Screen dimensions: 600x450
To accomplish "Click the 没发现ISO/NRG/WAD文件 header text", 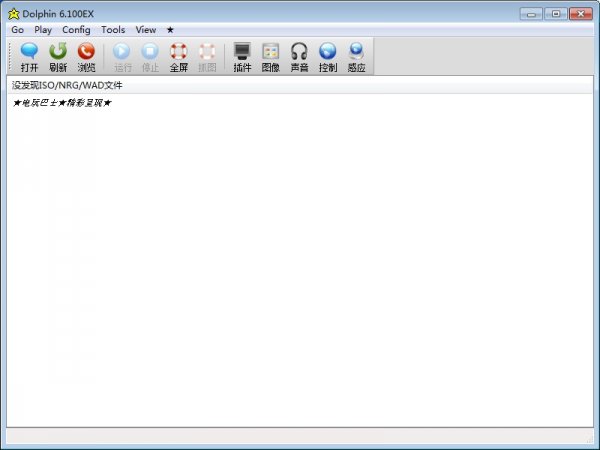I will tap(67, 85).
